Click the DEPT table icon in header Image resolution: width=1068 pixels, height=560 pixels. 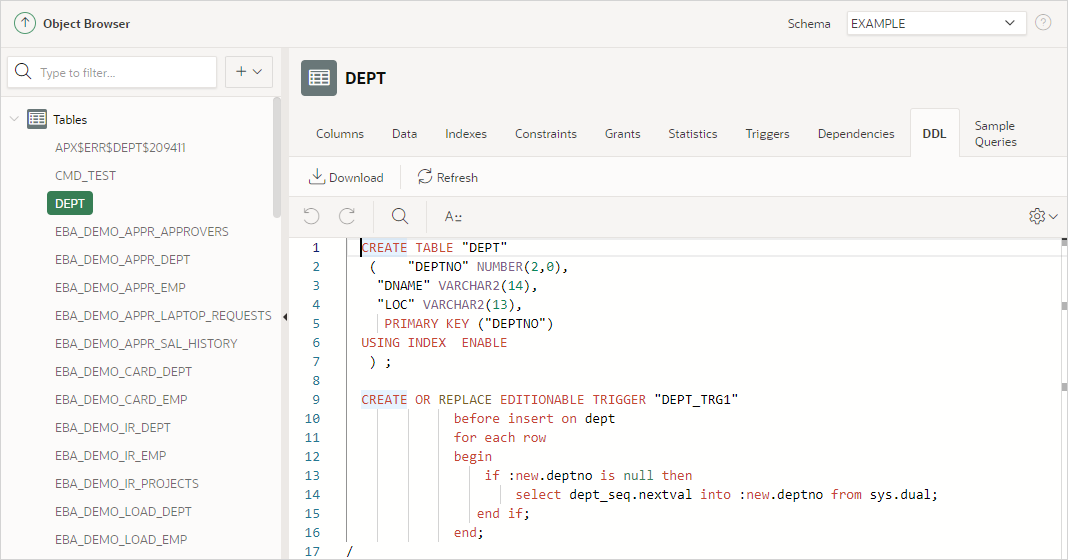tap(319, 78)
